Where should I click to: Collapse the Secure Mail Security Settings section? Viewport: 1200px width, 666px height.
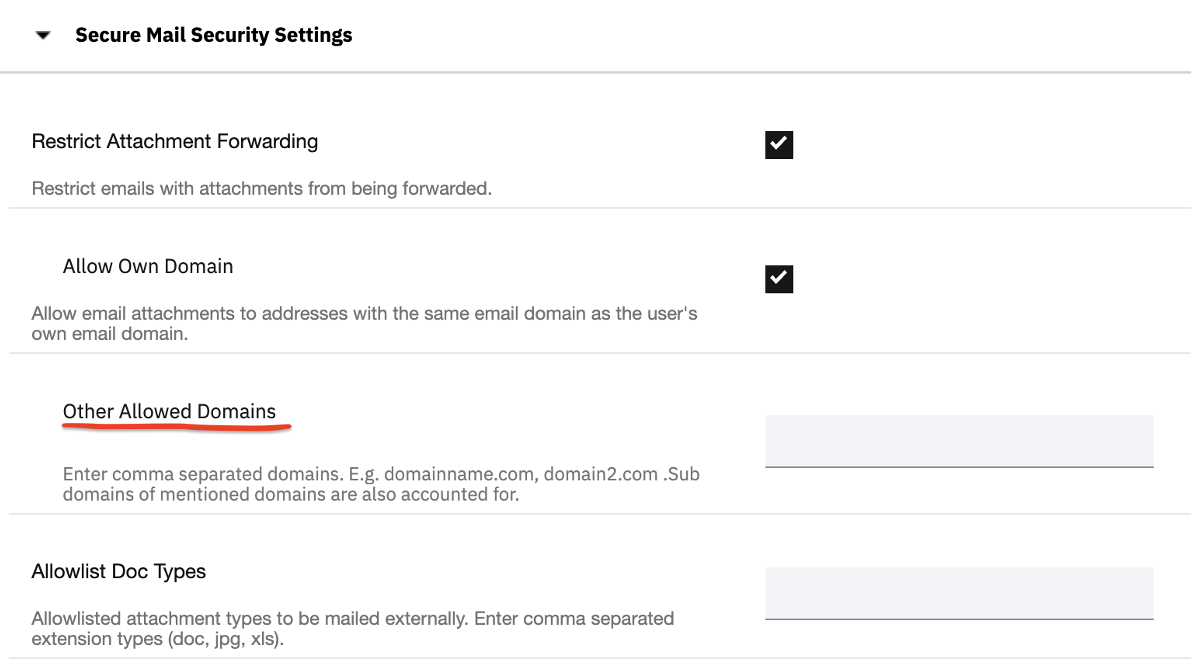(42, 36)
